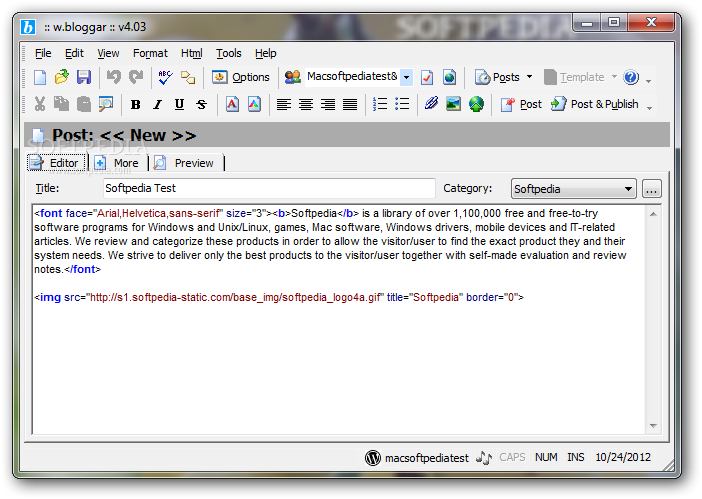Screen dimensions: 702x499
Task: Insert image picture icon
Action: [x=454, y=104]
